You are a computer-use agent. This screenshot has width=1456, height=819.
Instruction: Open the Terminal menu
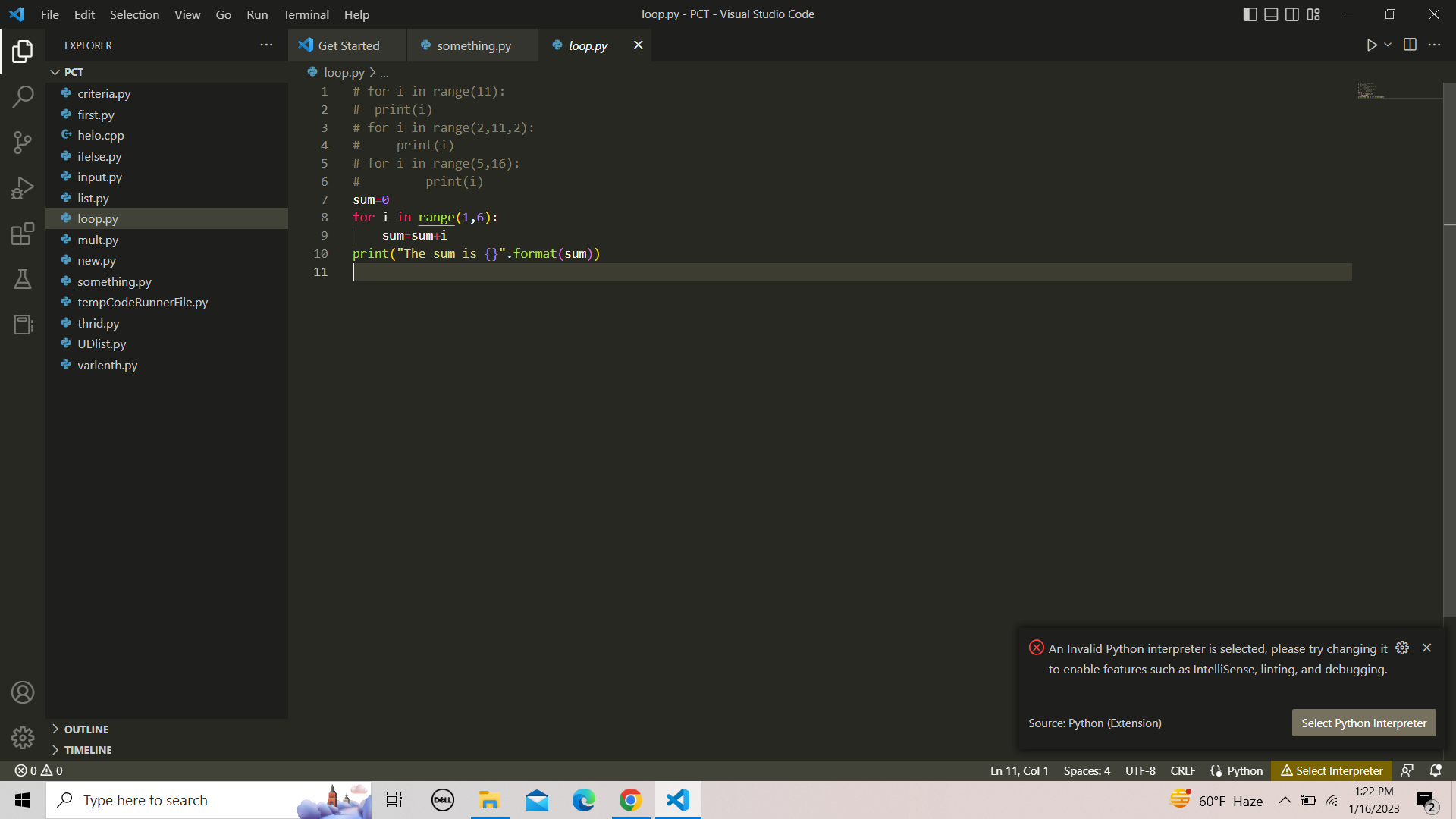point(306,14)
